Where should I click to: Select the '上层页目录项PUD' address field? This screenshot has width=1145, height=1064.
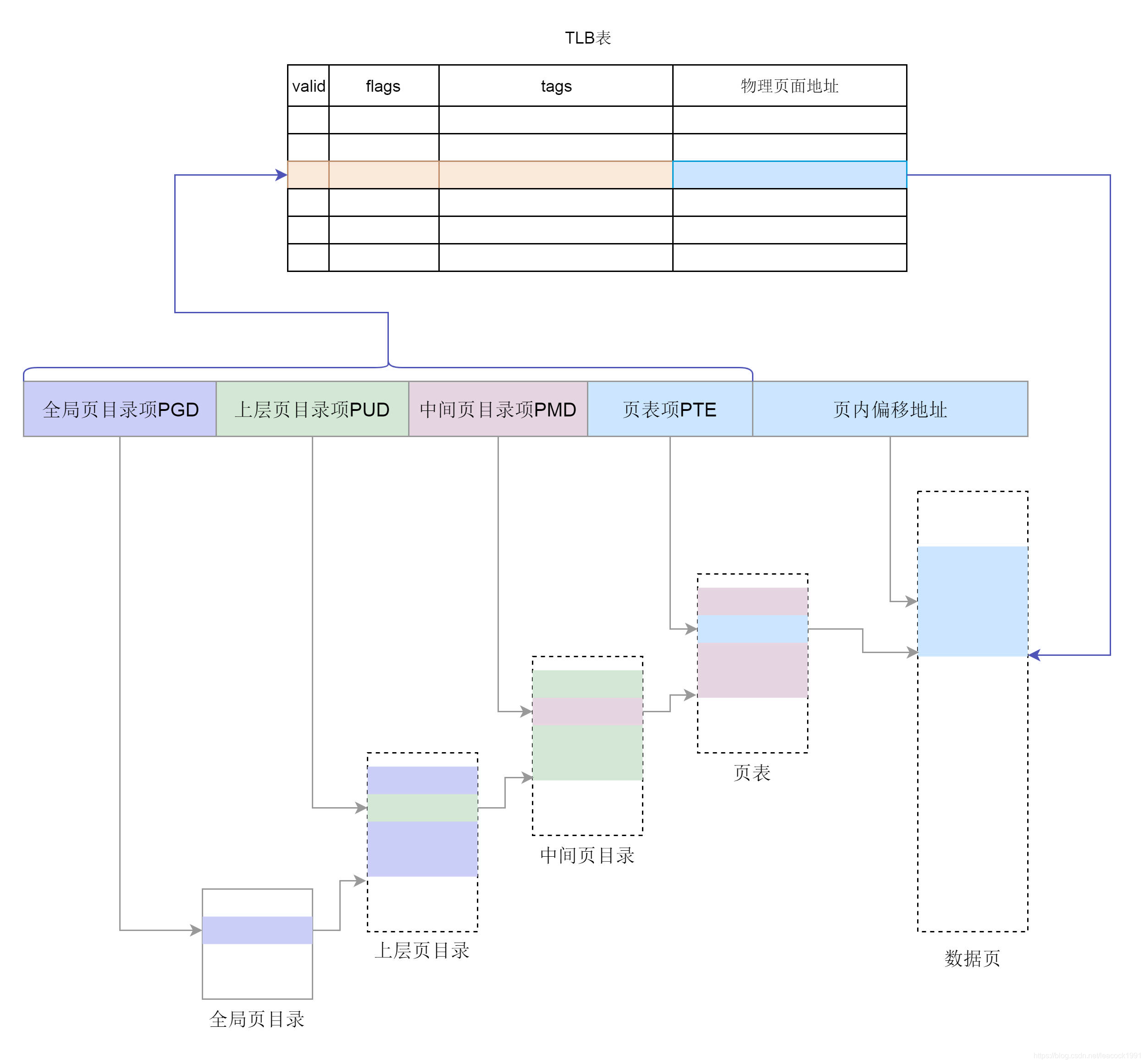(313, 409)
